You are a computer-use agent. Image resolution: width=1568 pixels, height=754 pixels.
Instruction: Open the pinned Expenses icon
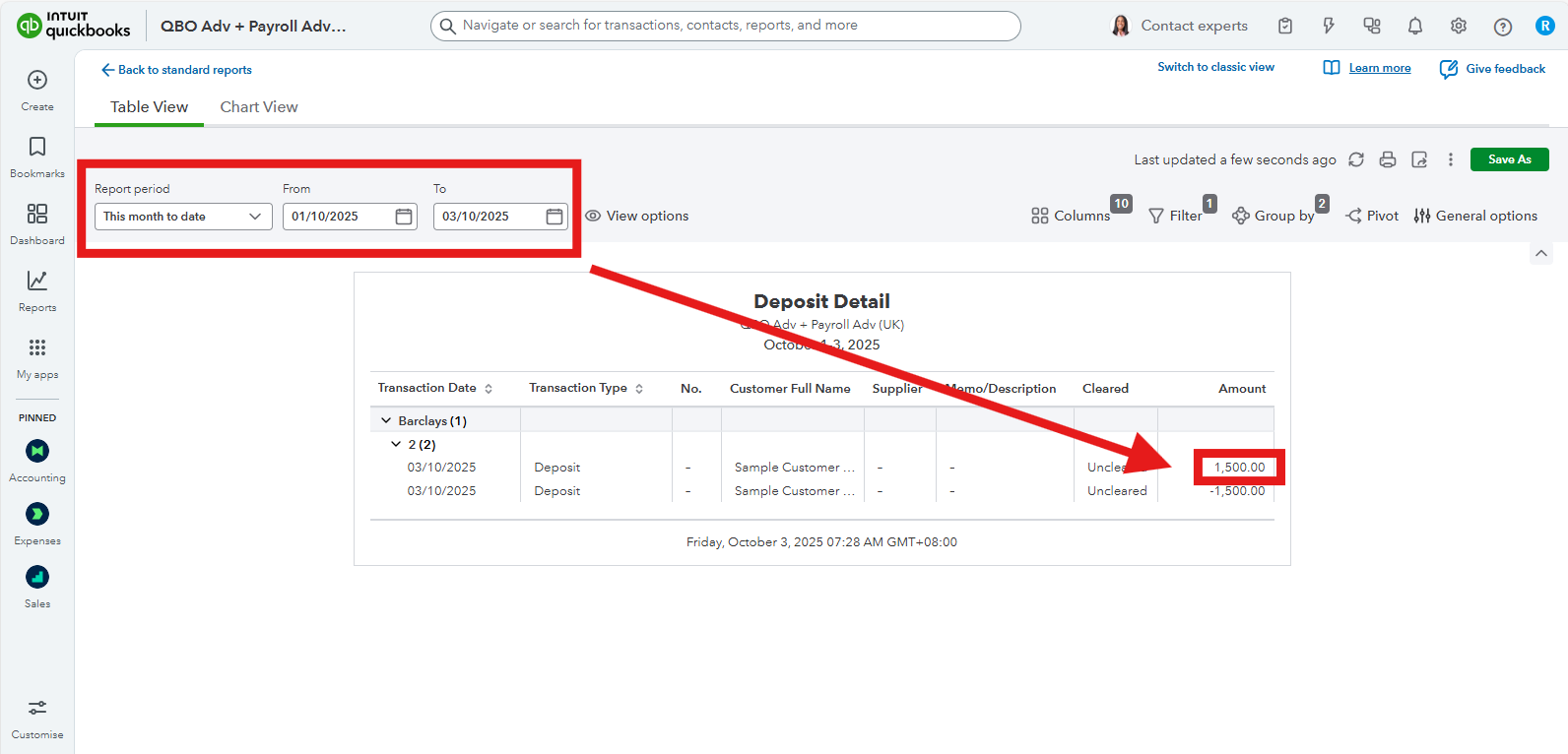pos(37,514)
